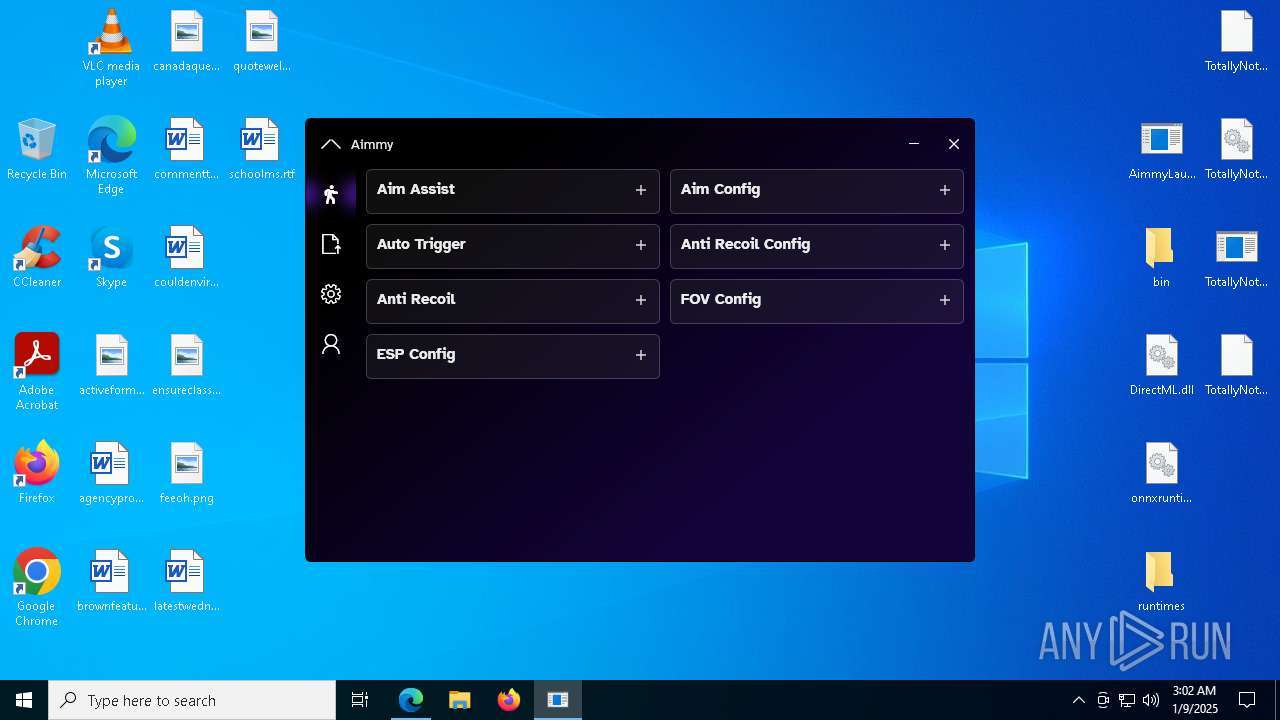Open the notification center
This screenshot has height=720, width=1280.
pos(1247,700)
